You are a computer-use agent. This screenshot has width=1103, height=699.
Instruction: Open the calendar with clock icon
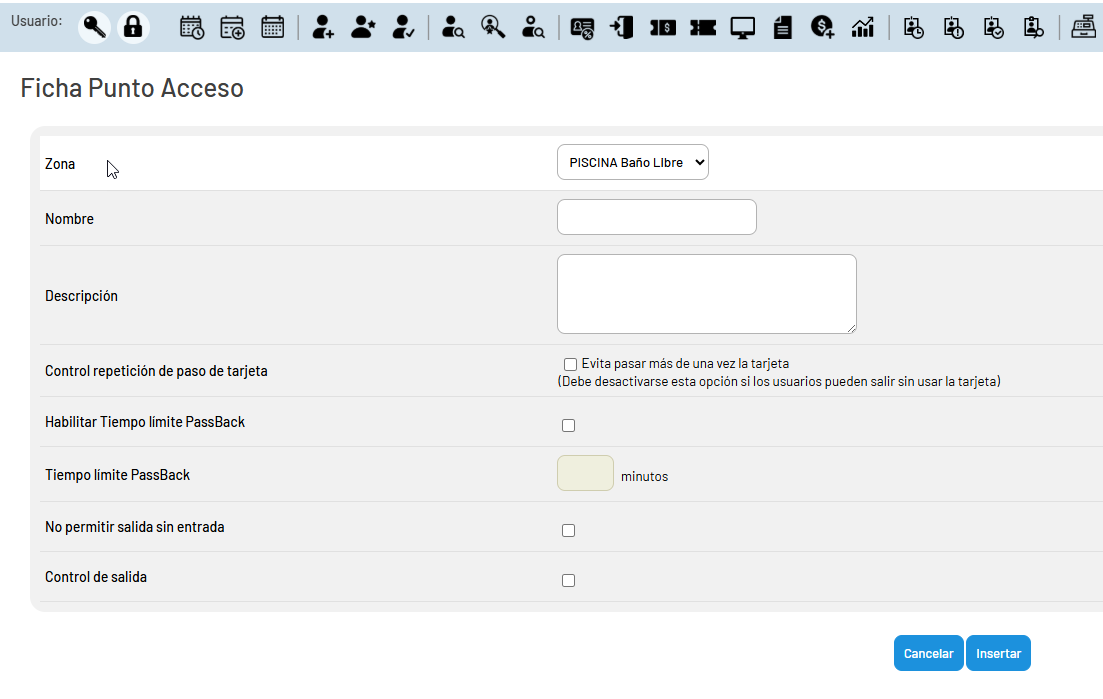point(192,27)
